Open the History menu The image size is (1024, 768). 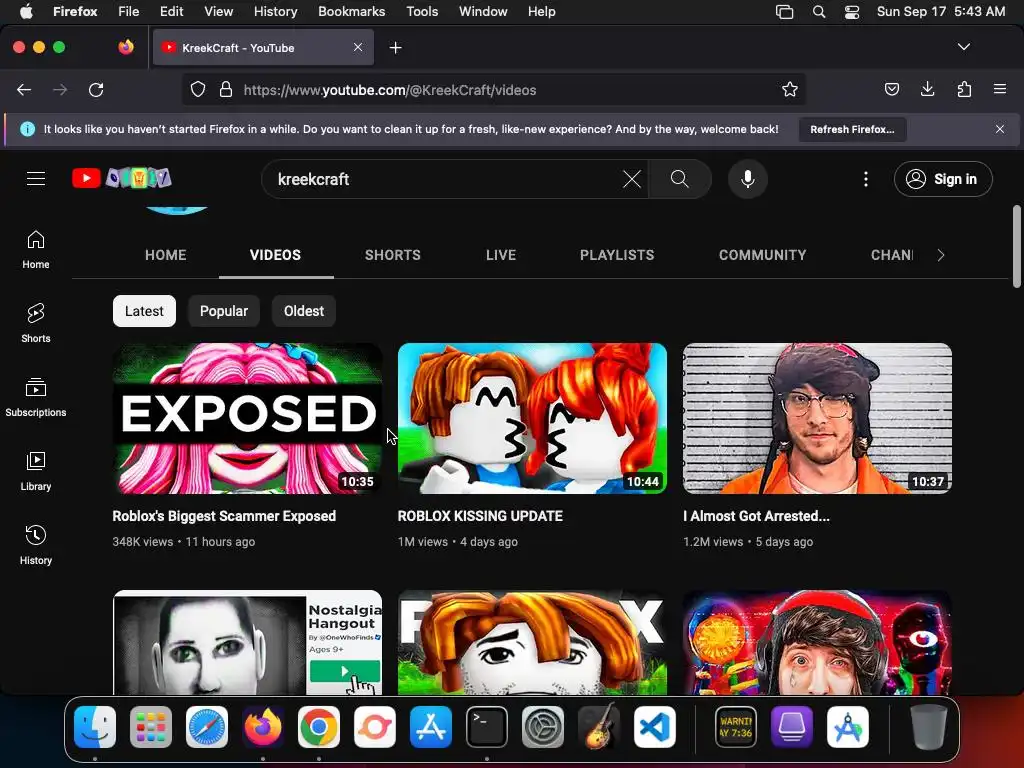coord(276,12)
